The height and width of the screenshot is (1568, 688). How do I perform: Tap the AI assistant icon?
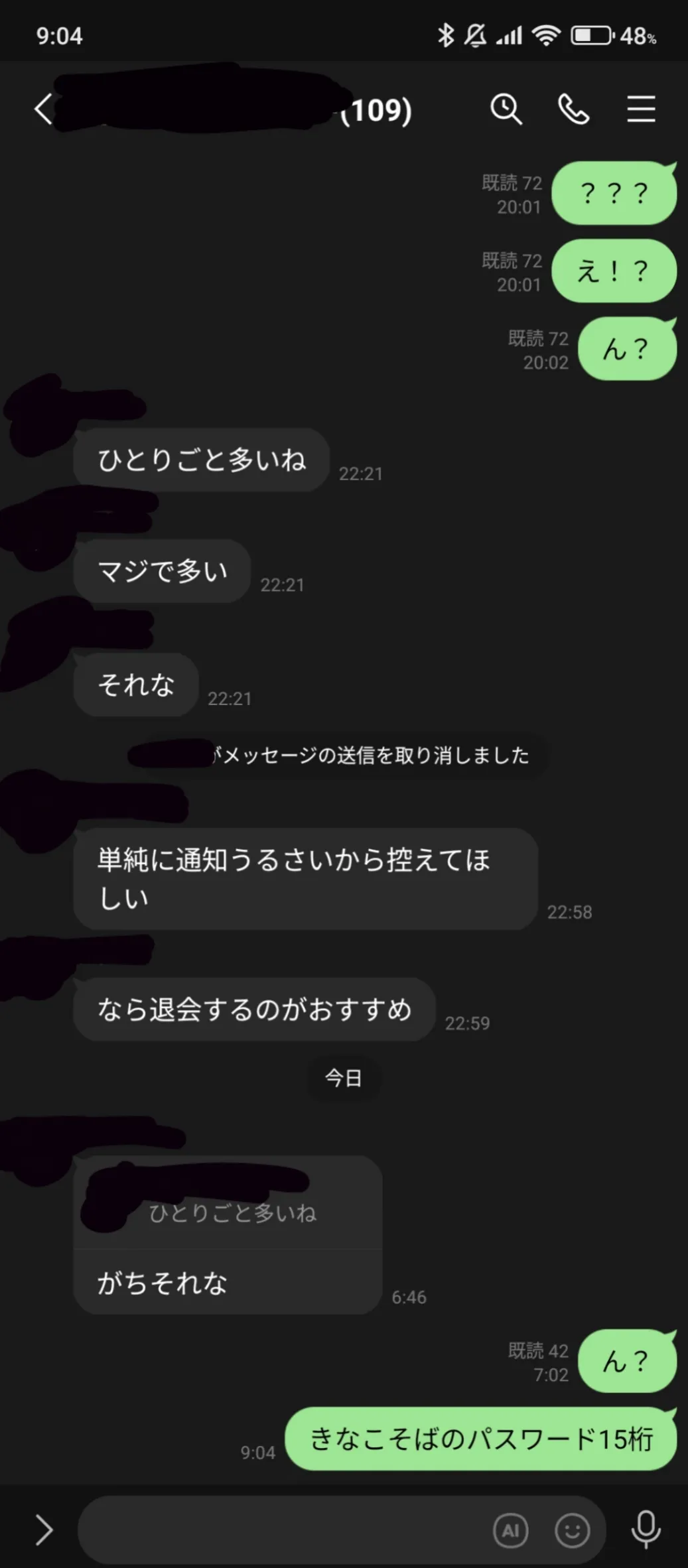tap(510, 1530)
